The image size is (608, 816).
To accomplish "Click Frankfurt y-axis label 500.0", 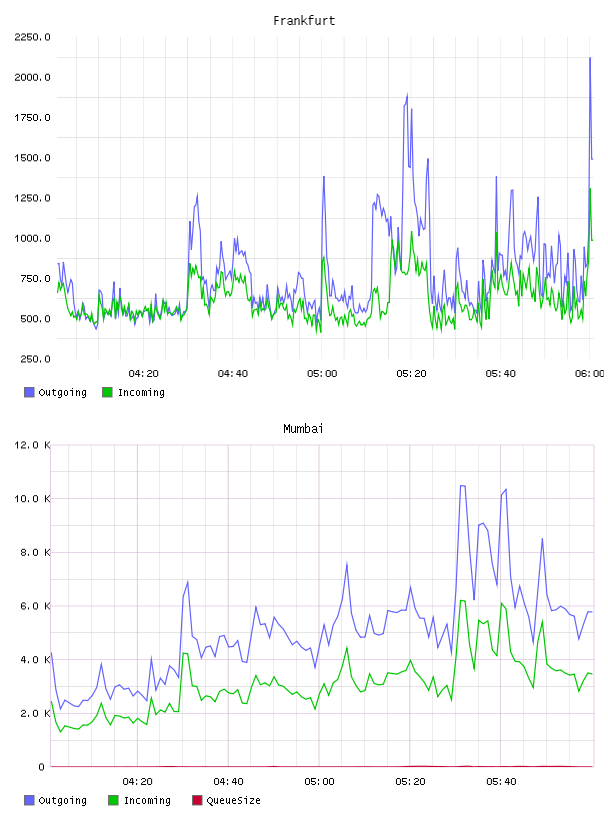I will tap(35, 318).
